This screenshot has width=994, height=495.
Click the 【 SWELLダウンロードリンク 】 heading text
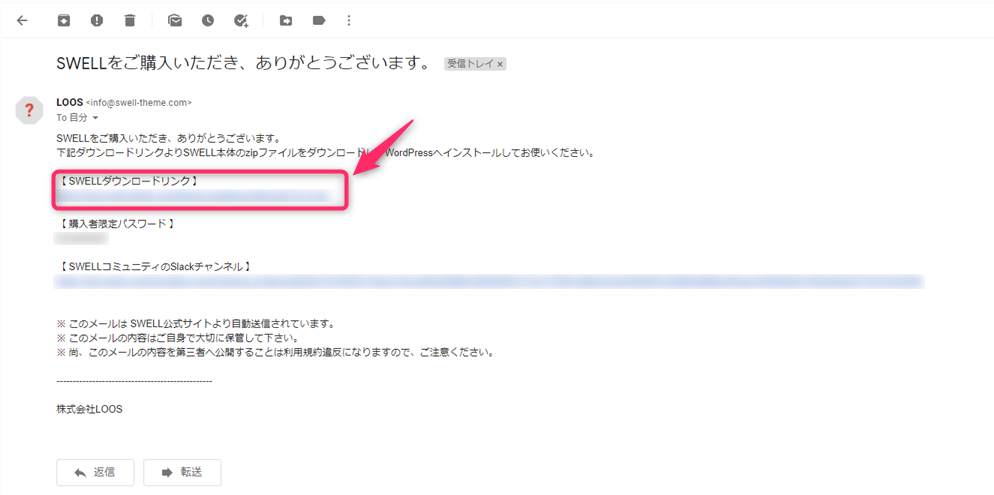128,181
